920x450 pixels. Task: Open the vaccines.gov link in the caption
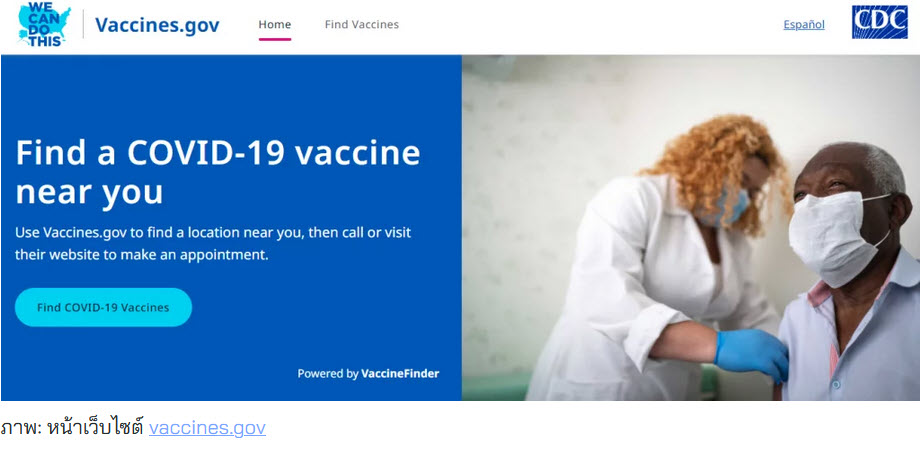tap(207, 428)
